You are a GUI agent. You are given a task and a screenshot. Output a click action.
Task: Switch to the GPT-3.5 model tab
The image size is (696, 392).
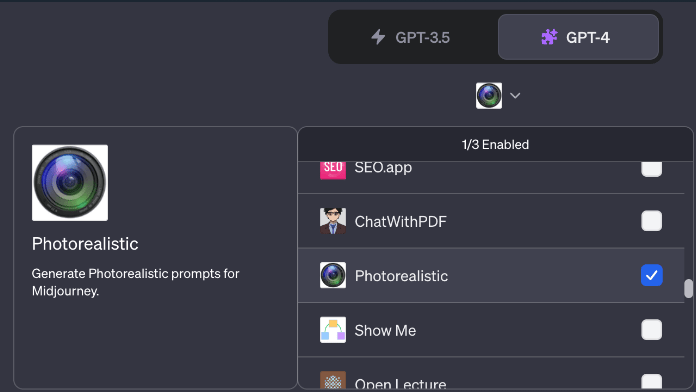click(x=413, y=37)
